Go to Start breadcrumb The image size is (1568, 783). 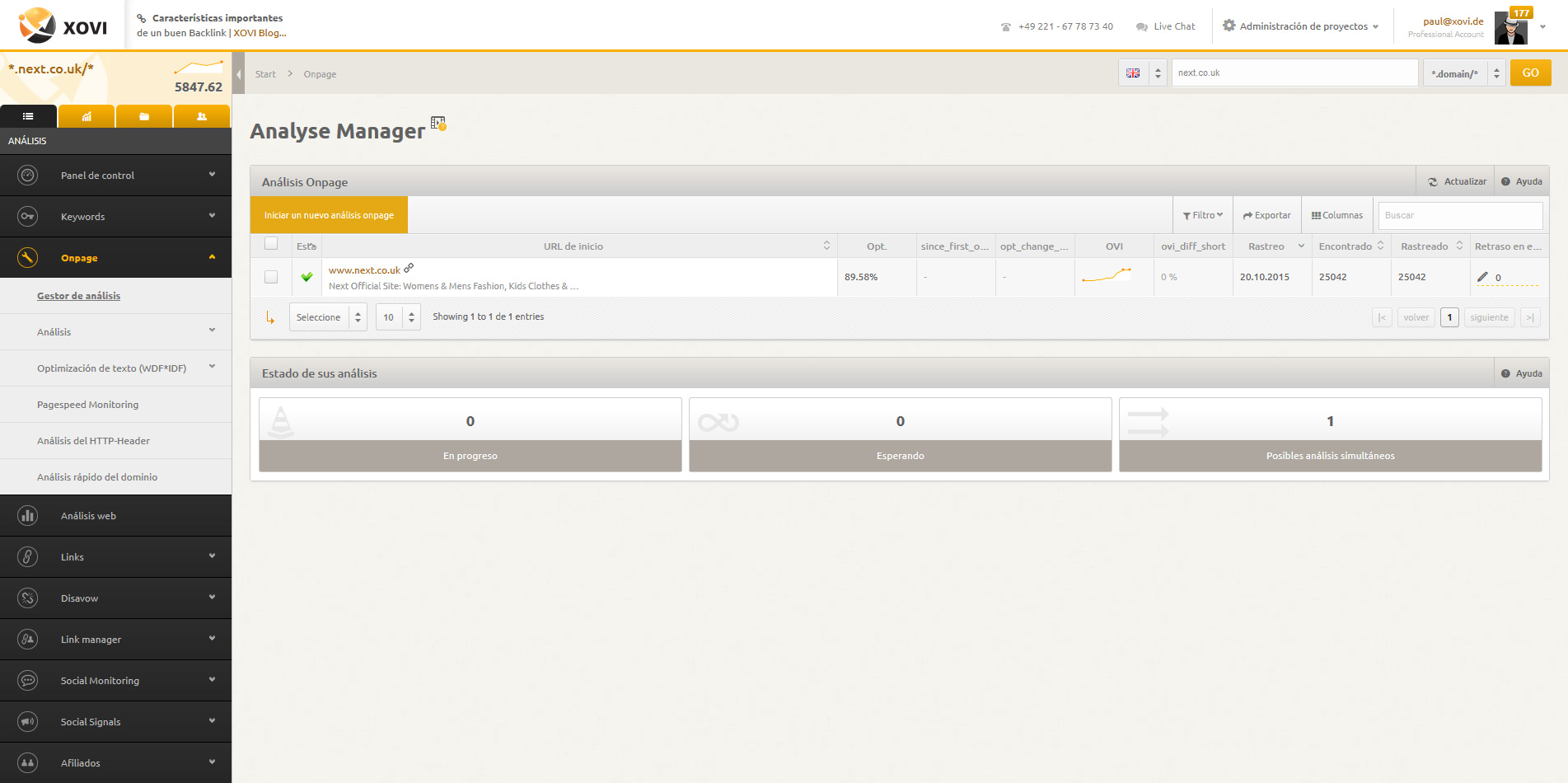click(x=265, y=74)
